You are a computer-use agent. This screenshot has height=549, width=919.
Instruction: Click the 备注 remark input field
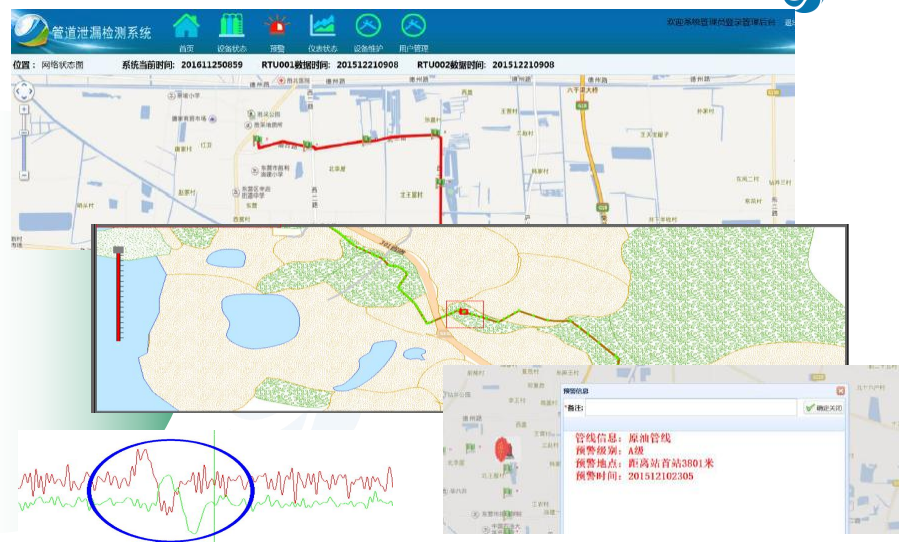pos(691,408)
